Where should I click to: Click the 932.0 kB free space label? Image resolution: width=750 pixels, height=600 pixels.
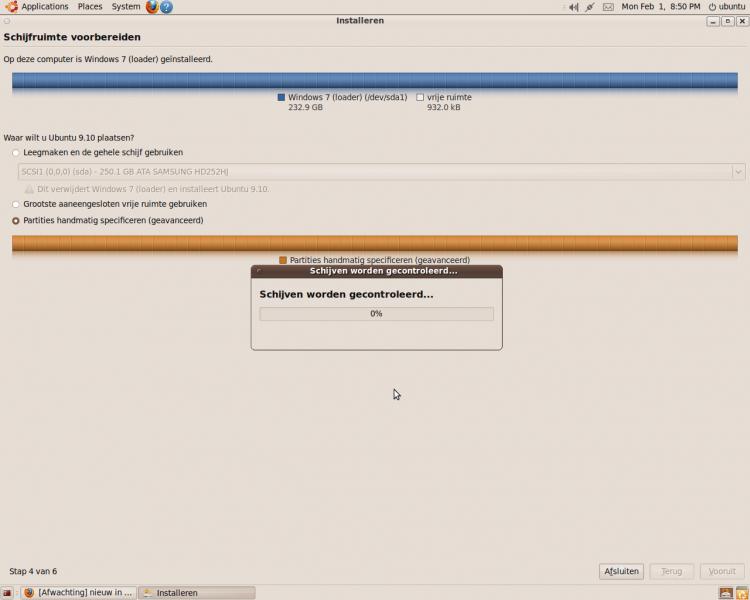pos(443,108)
